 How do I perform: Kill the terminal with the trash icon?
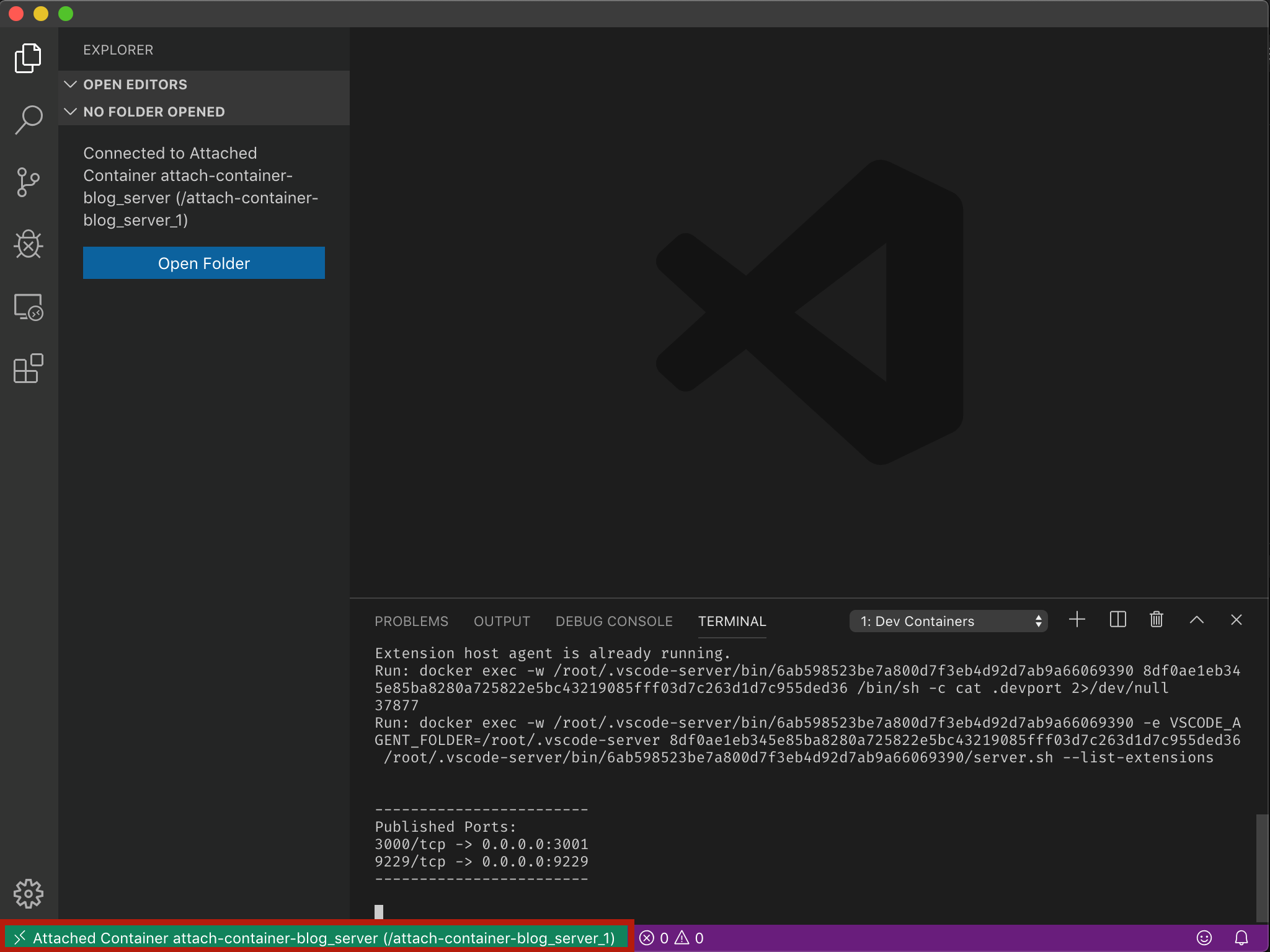click(x=1155, y=620)
